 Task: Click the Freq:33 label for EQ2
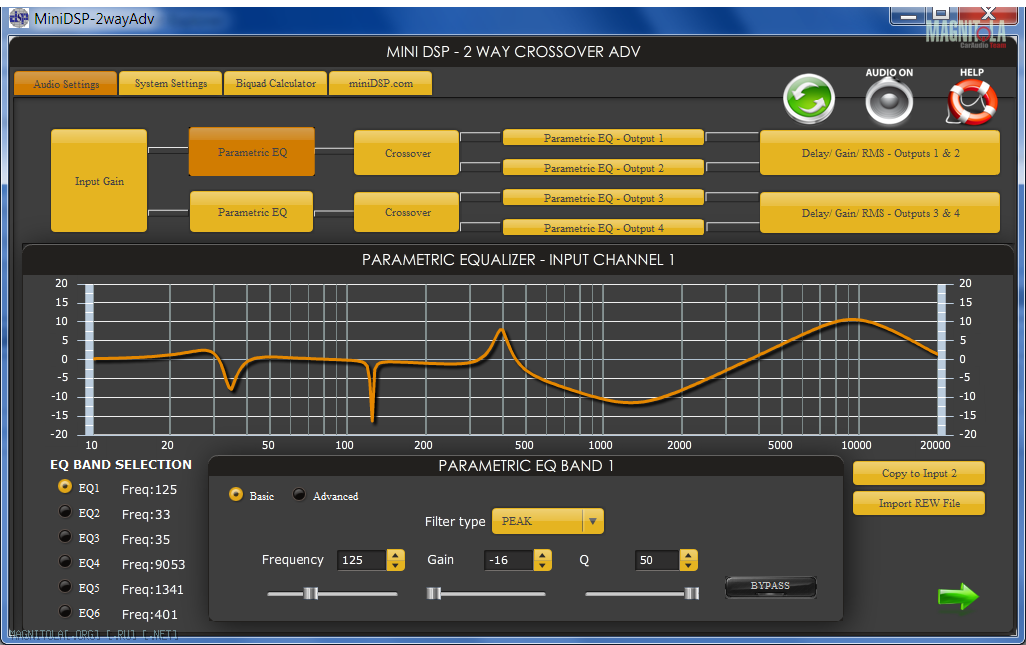click(146, 514)
